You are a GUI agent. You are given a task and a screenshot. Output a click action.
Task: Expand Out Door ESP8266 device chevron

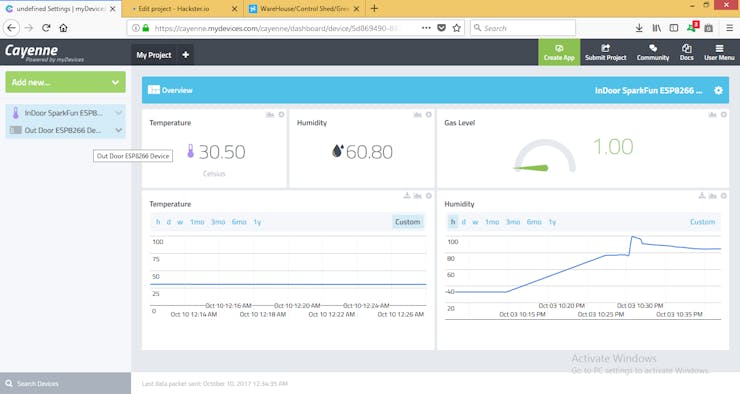point(118,130)
